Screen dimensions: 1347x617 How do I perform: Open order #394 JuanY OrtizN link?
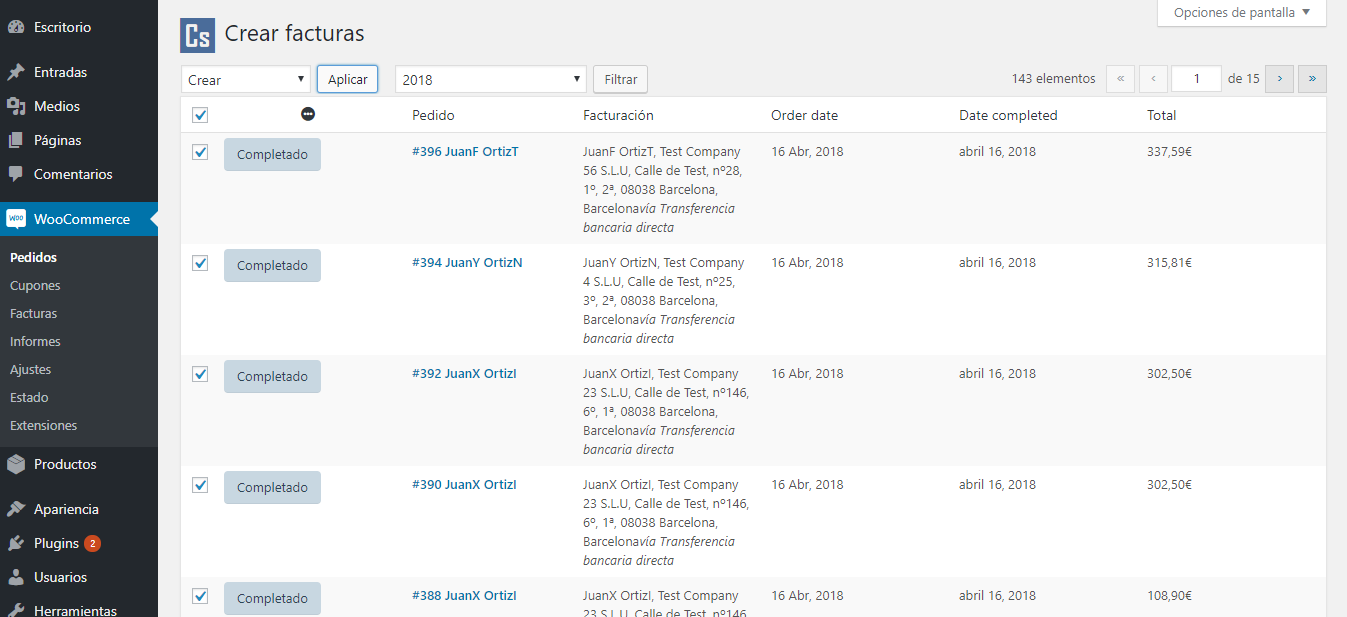(467, 263)
